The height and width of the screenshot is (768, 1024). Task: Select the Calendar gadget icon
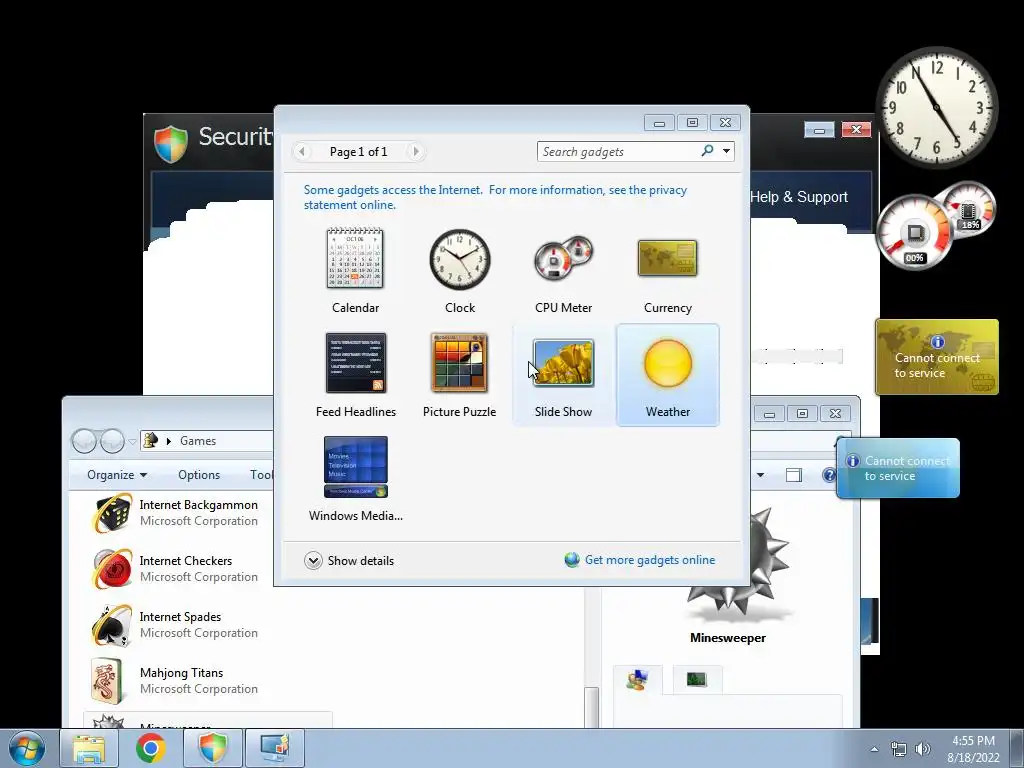[x=355, y=259]
